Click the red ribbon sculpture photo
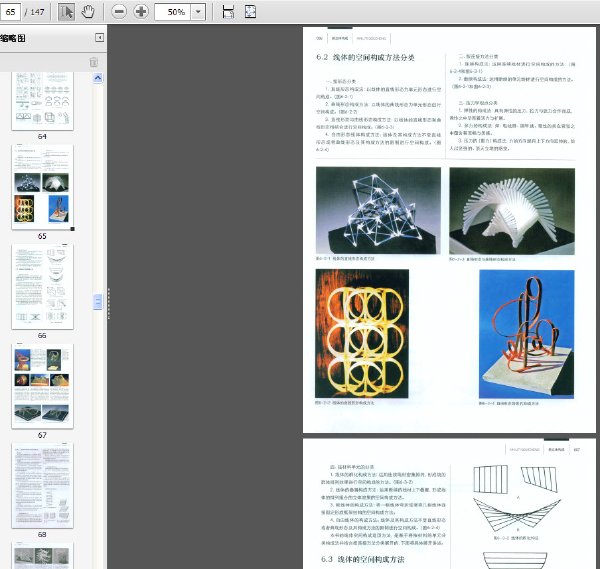600x569 pixels. pyautogui.click(x=527, y=334)
